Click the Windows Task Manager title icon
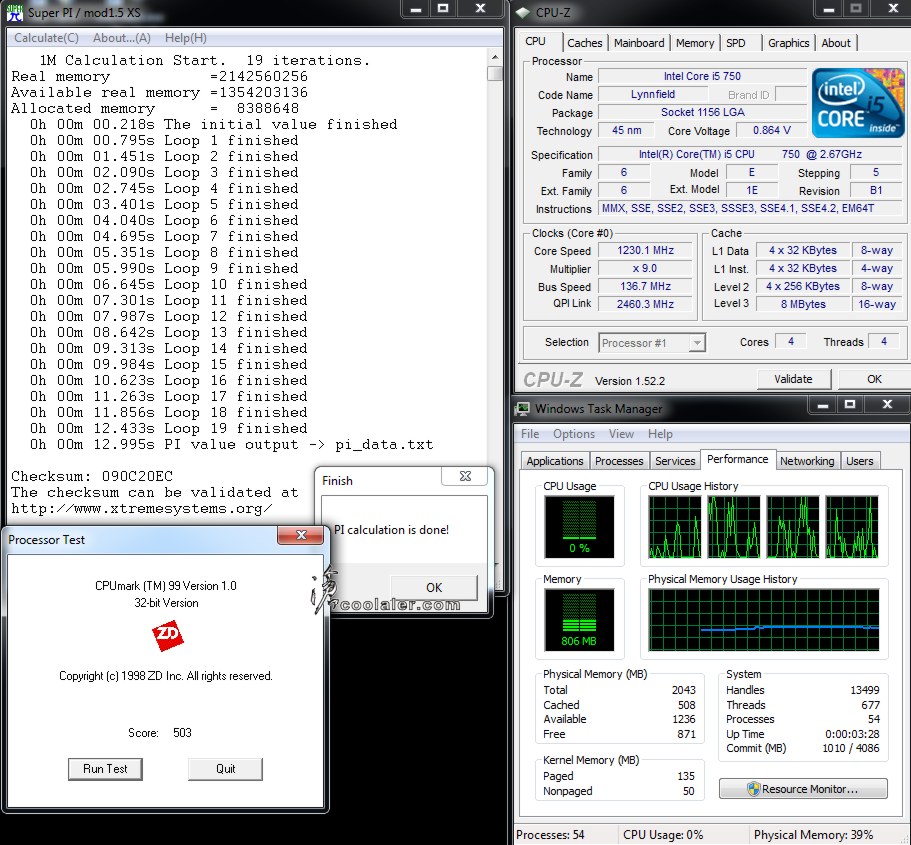911x845 pixels. point(522,409)
